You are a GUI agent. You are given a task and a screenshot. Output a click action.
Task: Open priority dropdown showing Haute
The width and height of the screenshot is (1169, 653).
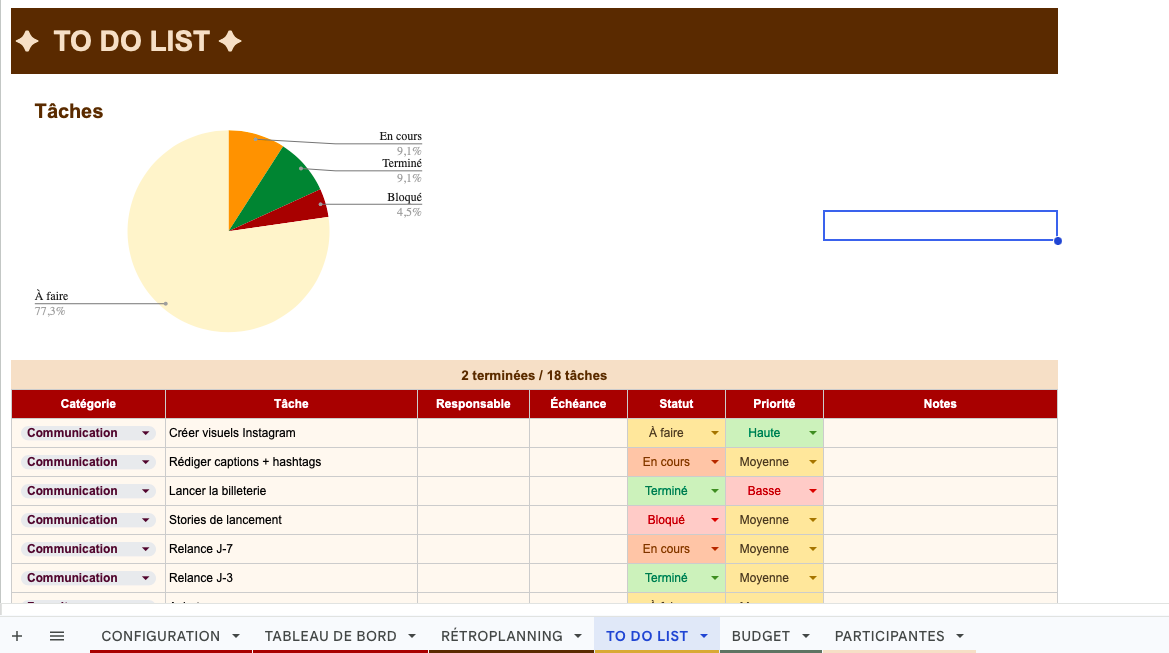(812, 433)
